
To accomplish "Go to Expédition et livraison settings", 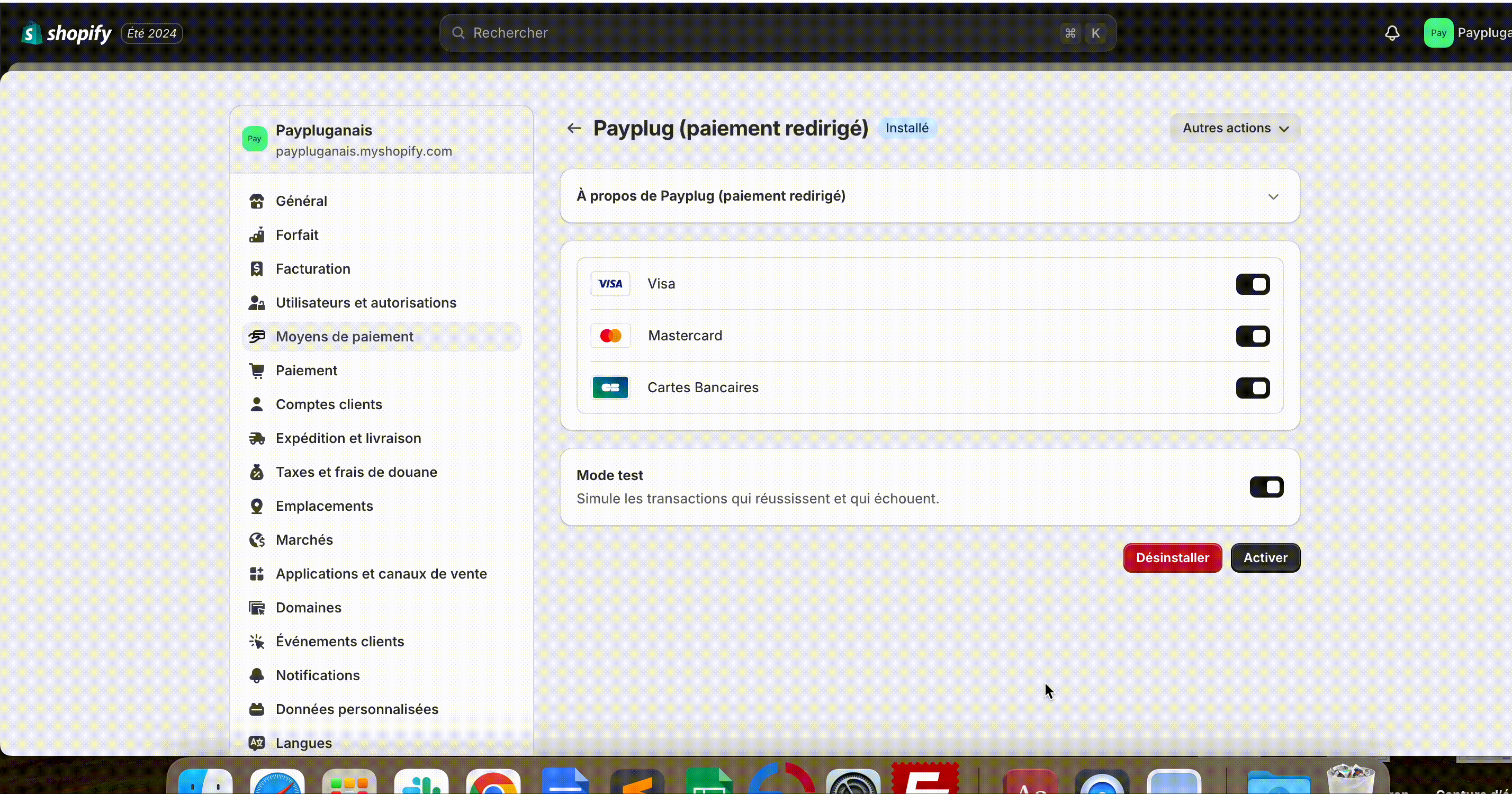I will (x=348, y=438).
